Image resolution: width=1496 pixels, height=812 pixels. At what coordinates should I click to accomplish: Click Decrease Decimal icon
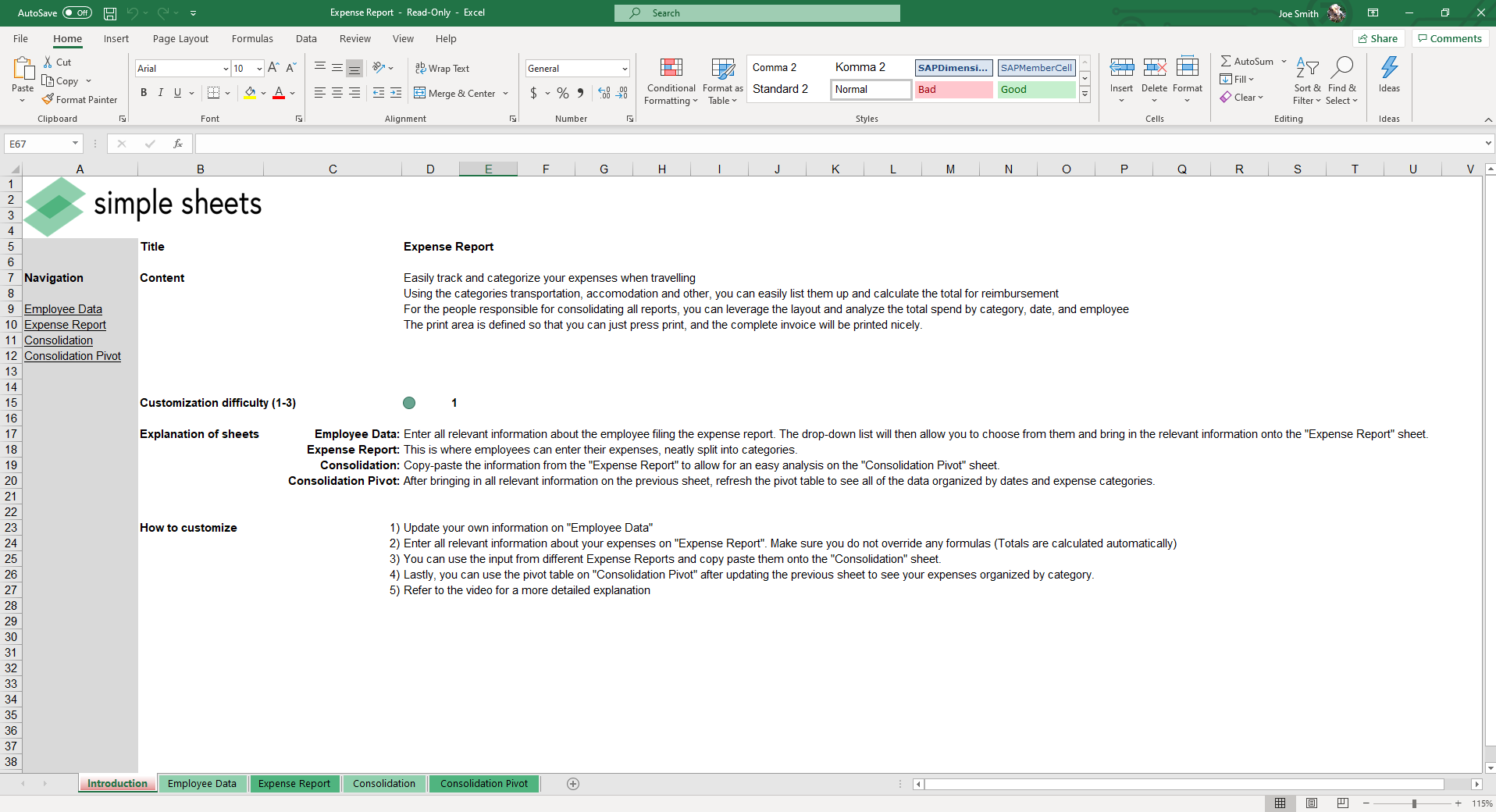[622, 93]
